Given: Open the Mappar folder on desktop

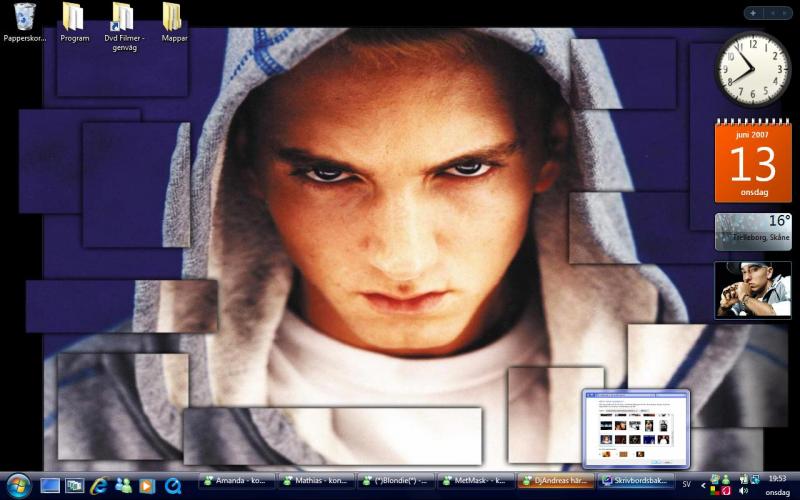Looking at the screenshot, I should (173, 17).
